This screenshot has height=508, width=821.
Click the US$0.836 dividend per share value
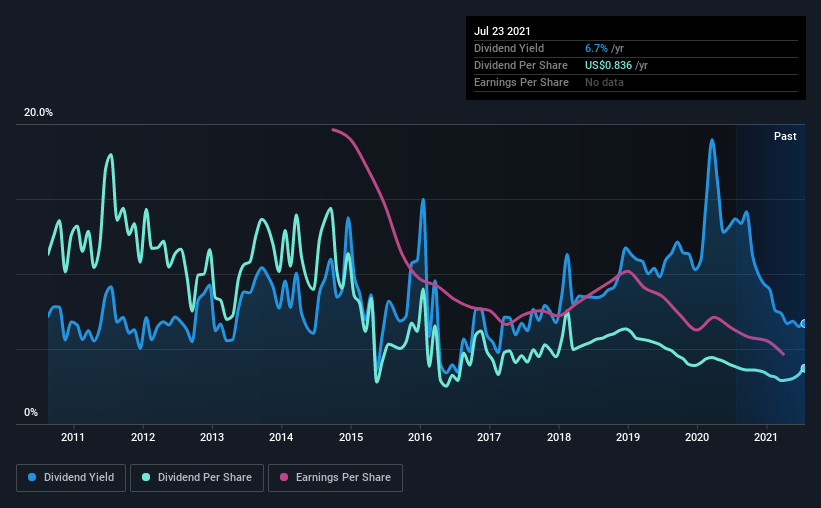coord(608,65)
